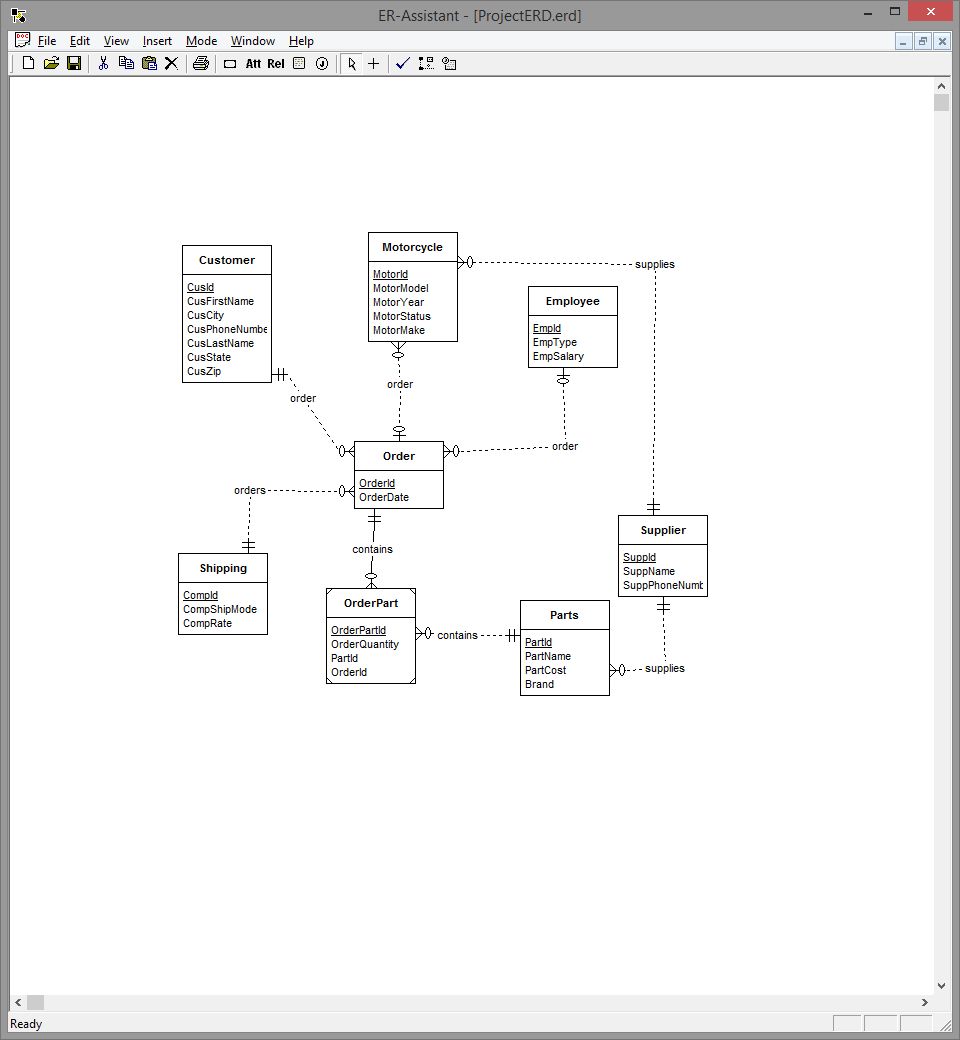Click the 'orders' relationship label
Viewport: 960px width, 1040px height.
[x=249, y=490]
